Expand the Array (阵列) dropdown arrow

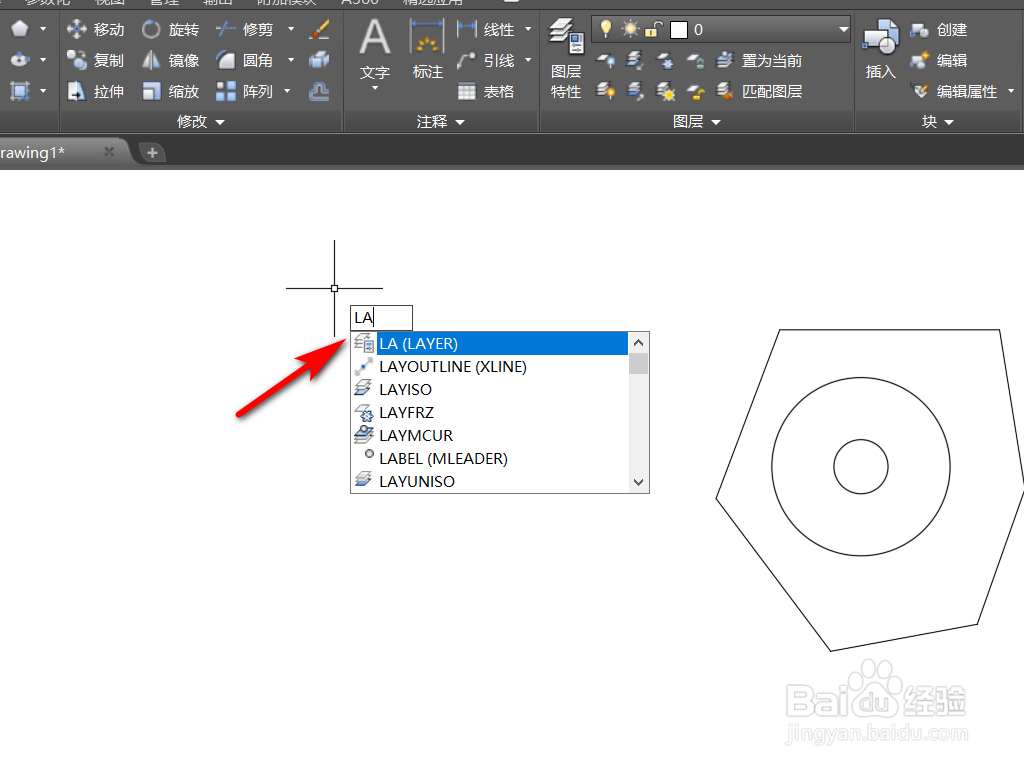[287, 91]
